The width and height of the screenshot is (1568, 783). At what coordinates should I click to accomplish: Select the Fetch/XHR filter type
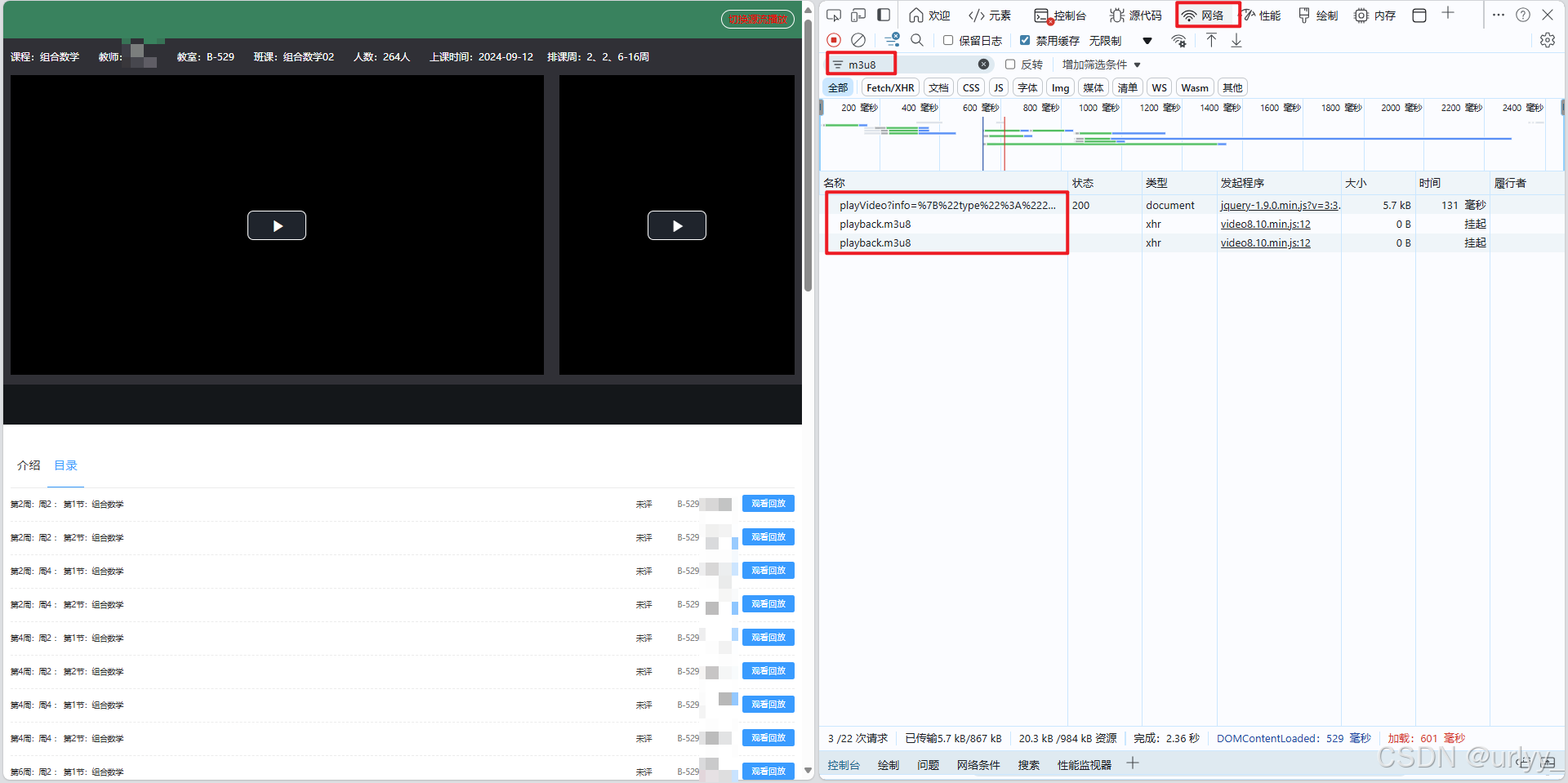tap(890, 88)
